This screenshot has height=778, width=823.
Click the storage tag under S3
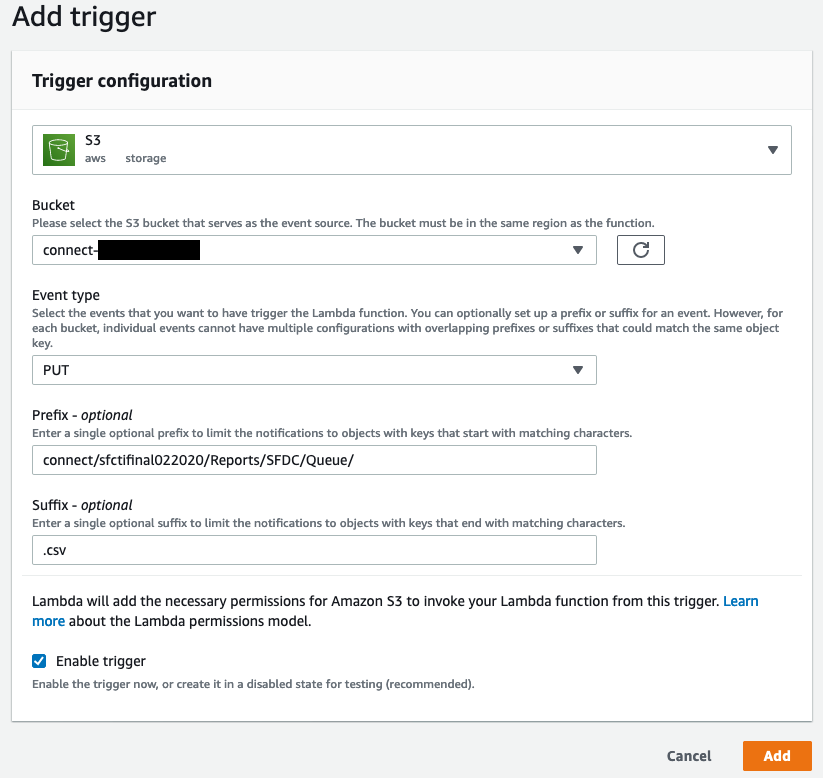pos(145,158)
